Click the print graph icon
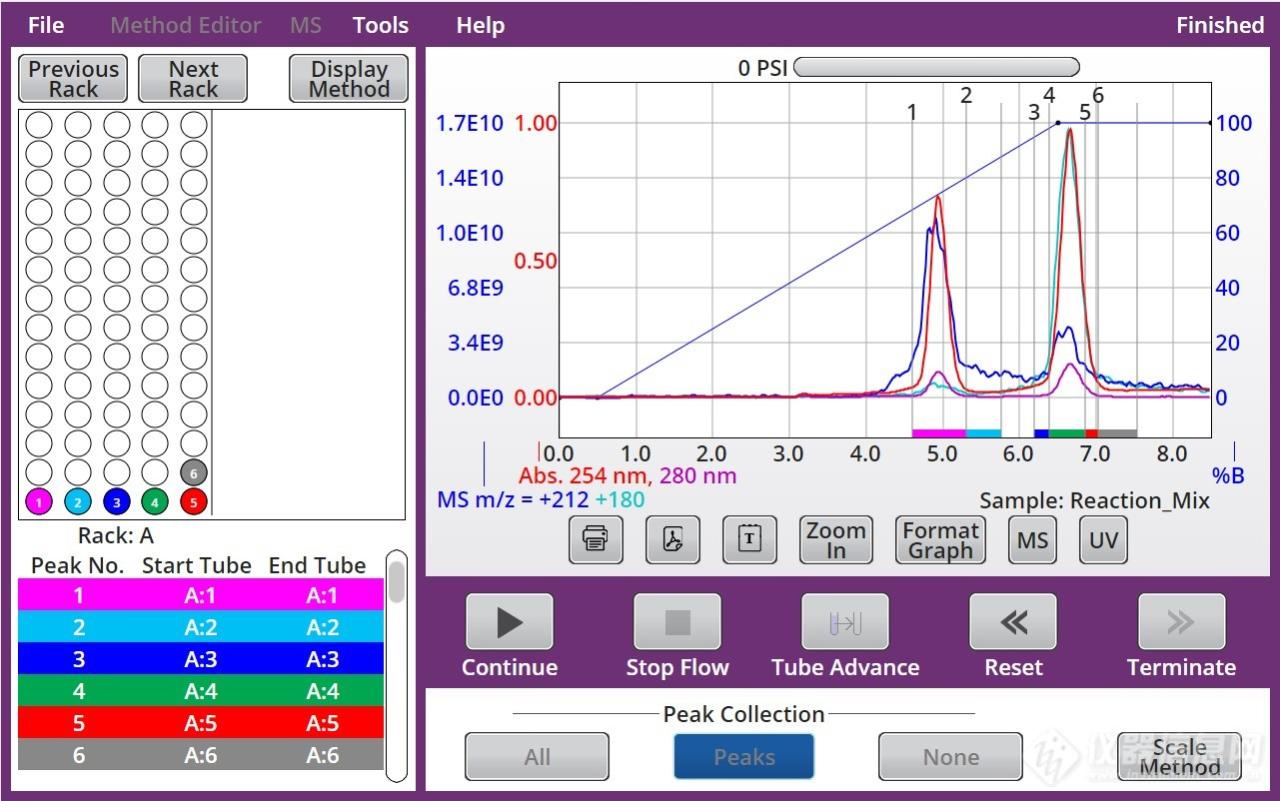1280x801 pixels. point(595,540)
